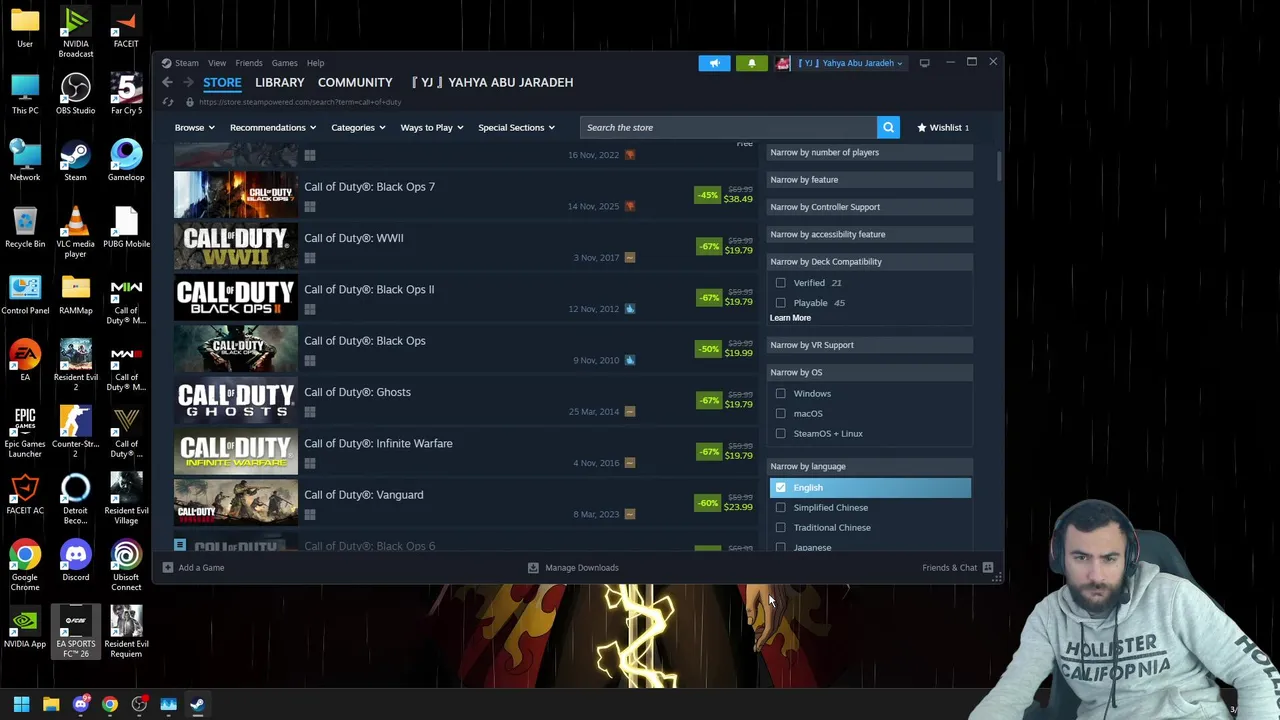Open the Friends & Chat icon
The image size is (1280, 720).
988,567
